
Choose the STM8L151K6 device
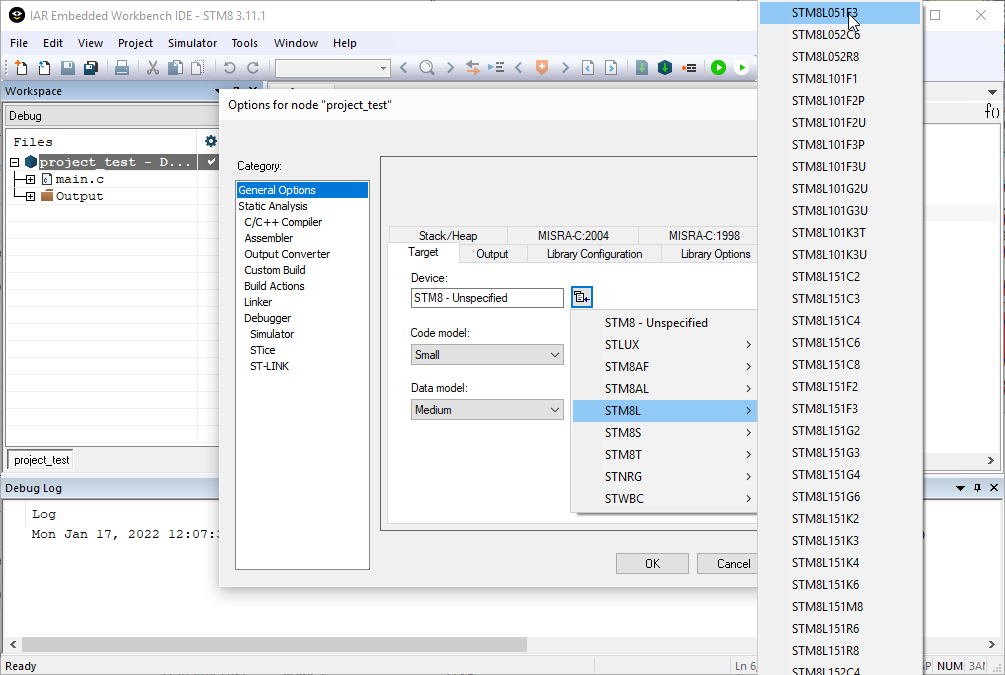tap(840, 585)
